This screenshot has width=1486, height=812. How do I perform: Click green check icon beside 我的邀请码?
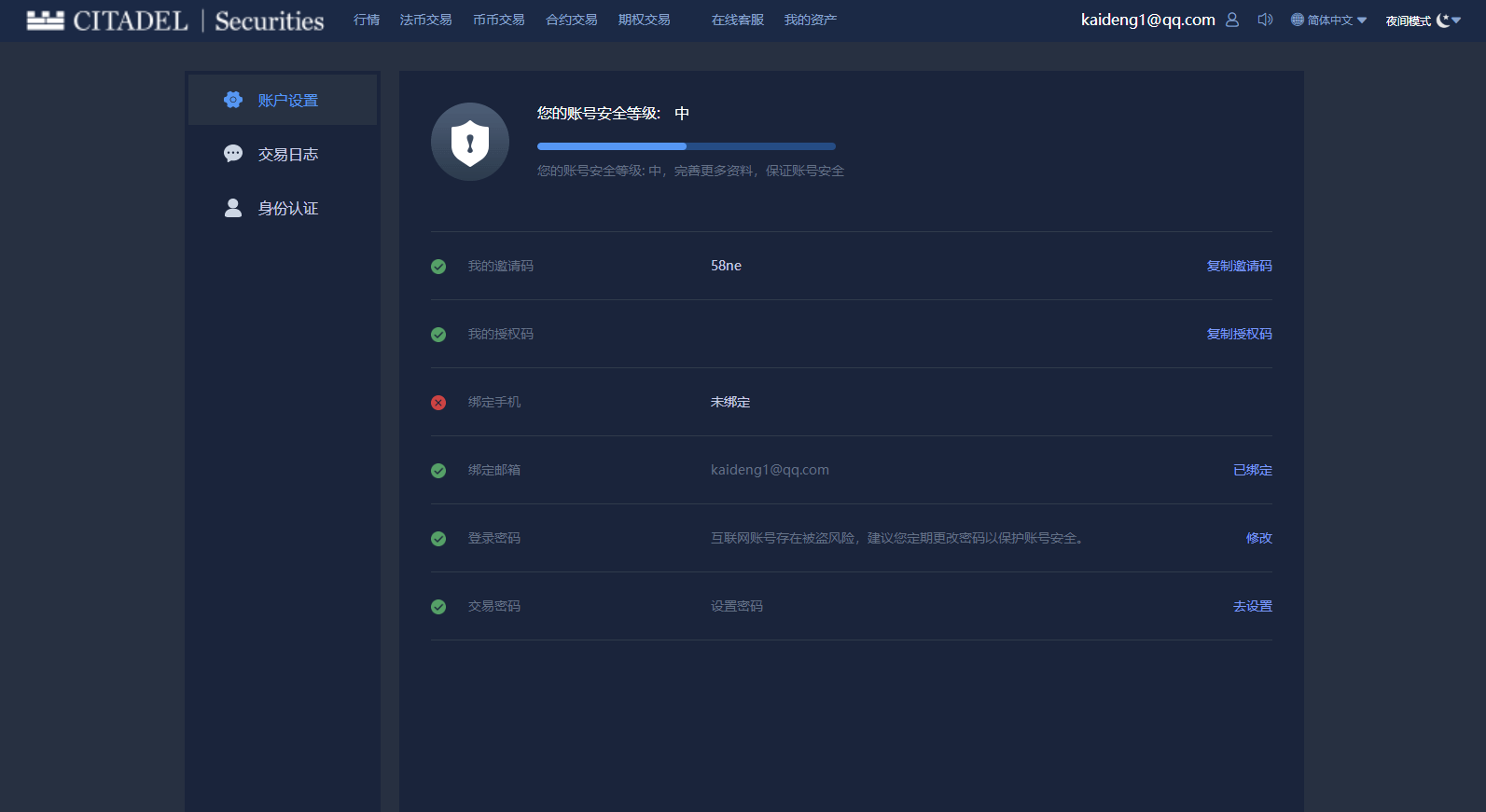tap(438, 267)
